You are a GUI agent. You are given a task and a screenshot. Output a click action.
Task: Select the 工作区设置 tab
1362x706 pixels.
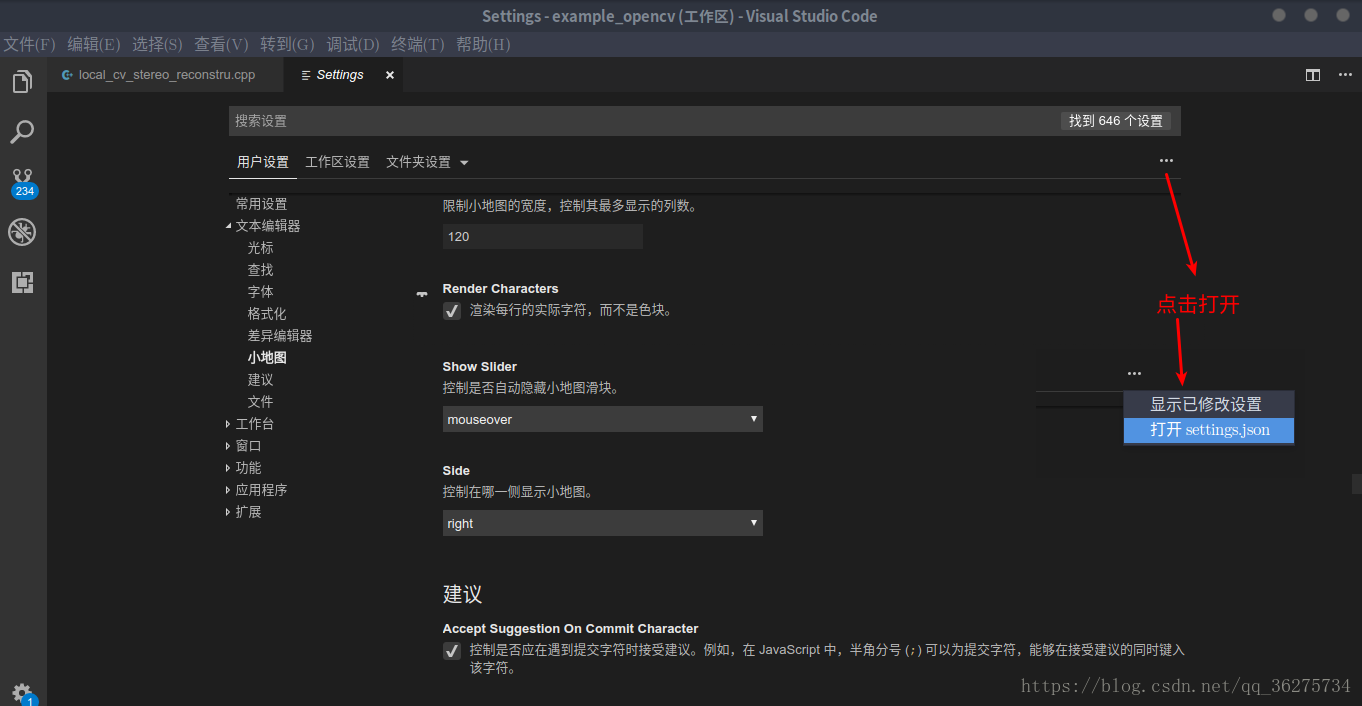point(337,162)
